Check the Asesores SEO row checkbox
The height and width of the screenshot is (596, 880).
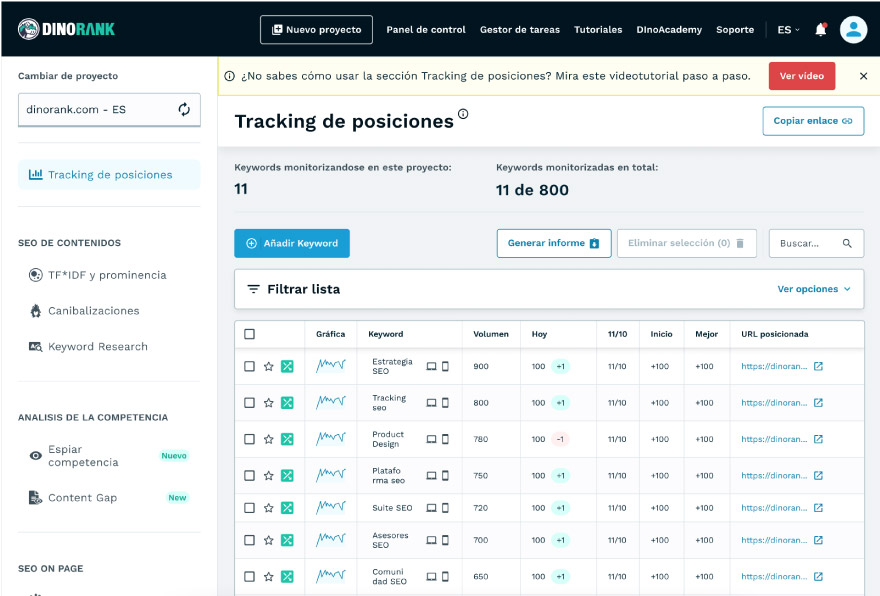pos(249,540)
